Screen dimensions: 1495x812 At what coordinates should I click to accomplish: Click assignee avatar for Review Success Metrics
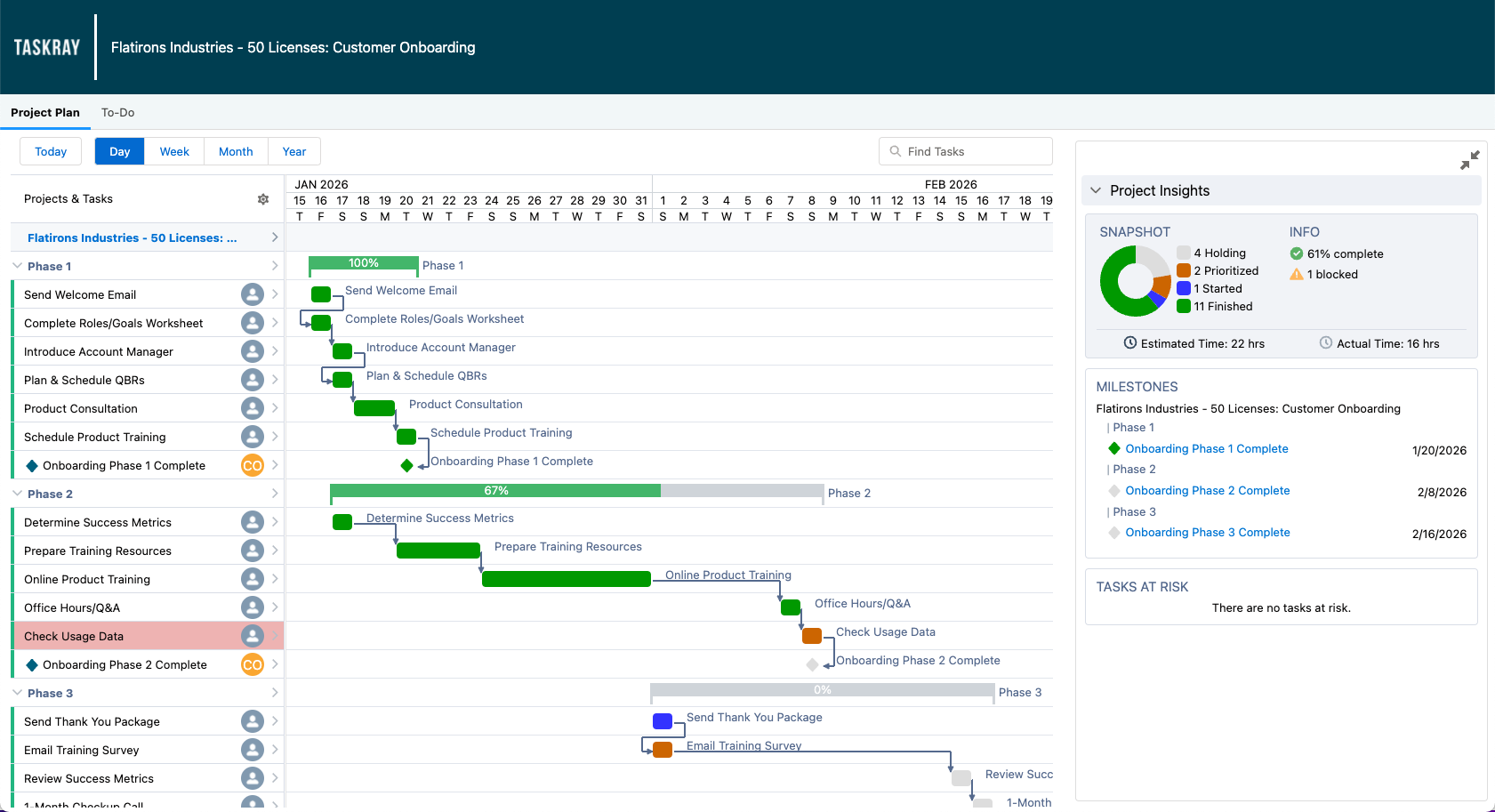pos(253,778)
